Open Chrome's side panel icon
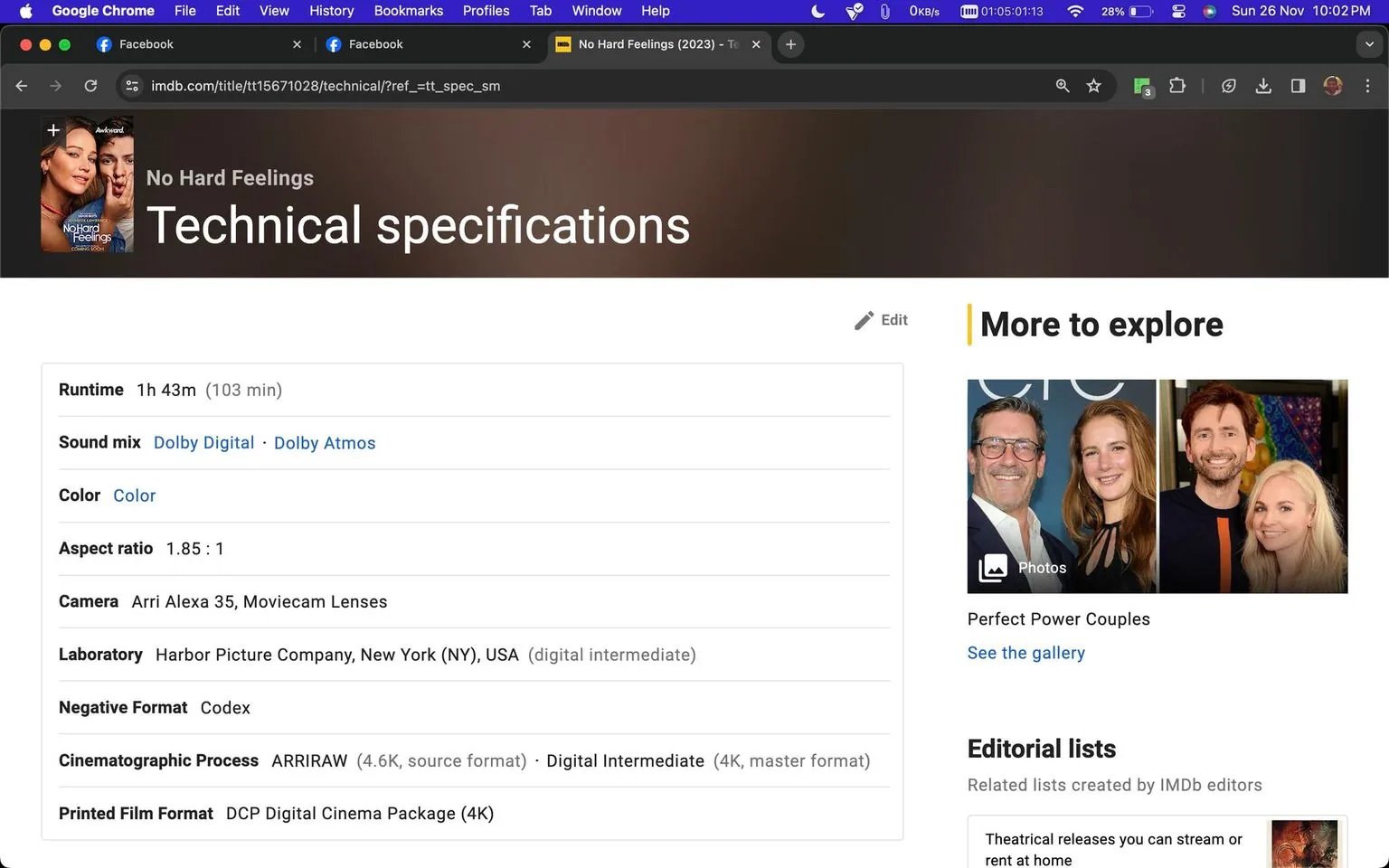Viewport: 1389px width, 868px height. [x=1298, y=86]
